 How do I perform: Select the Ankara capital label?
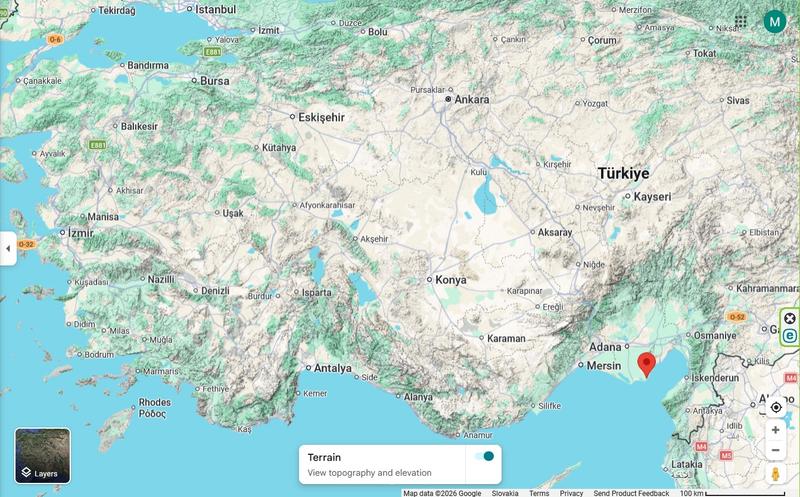(x=471, y=100)
